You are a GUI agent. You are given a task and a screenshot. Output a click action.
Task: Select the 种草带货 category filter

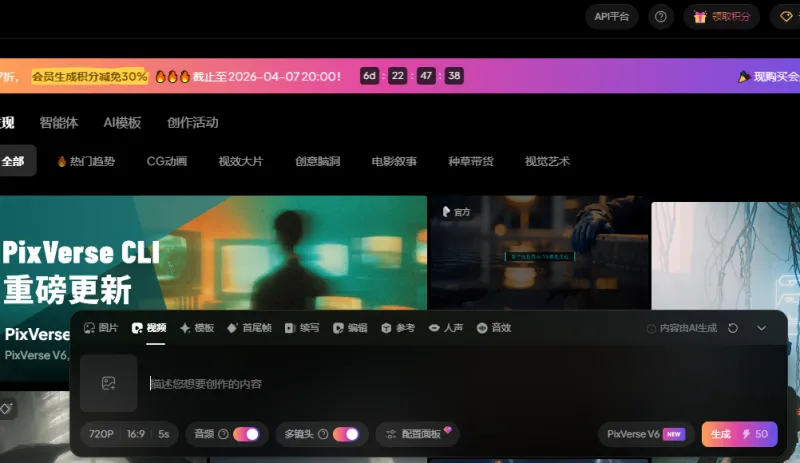(470, 161)
